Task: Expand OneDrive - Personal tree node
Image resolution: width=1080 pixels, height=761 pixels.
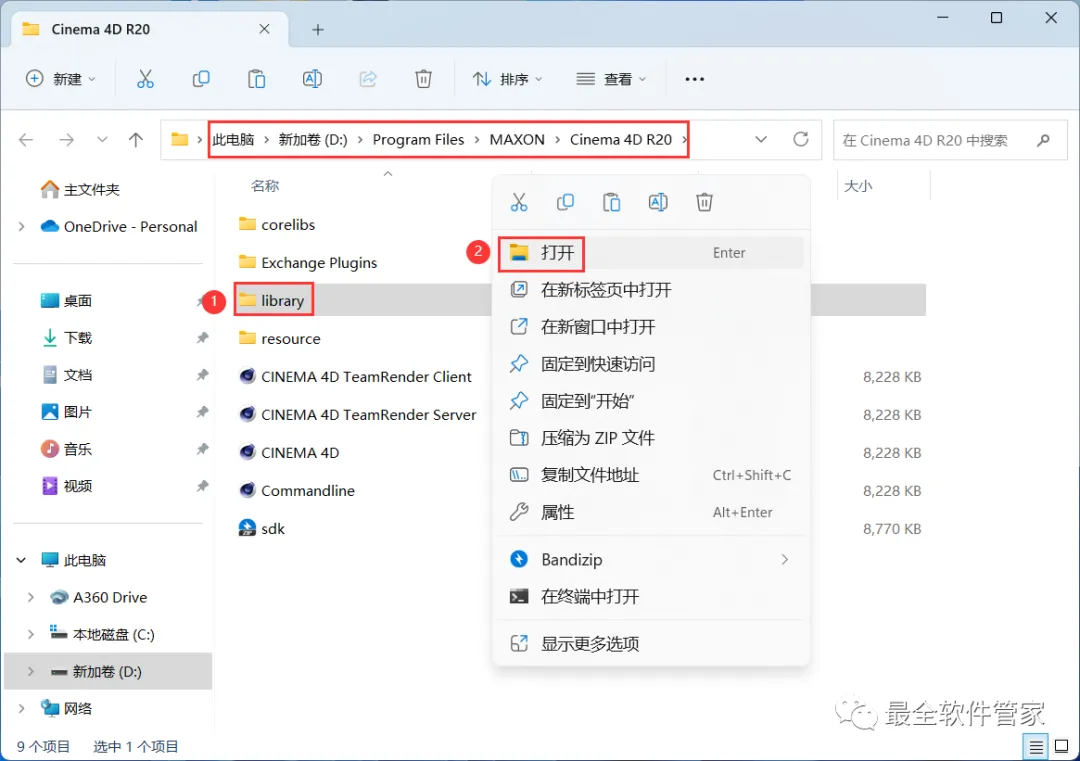Action: tap(21, 227)
